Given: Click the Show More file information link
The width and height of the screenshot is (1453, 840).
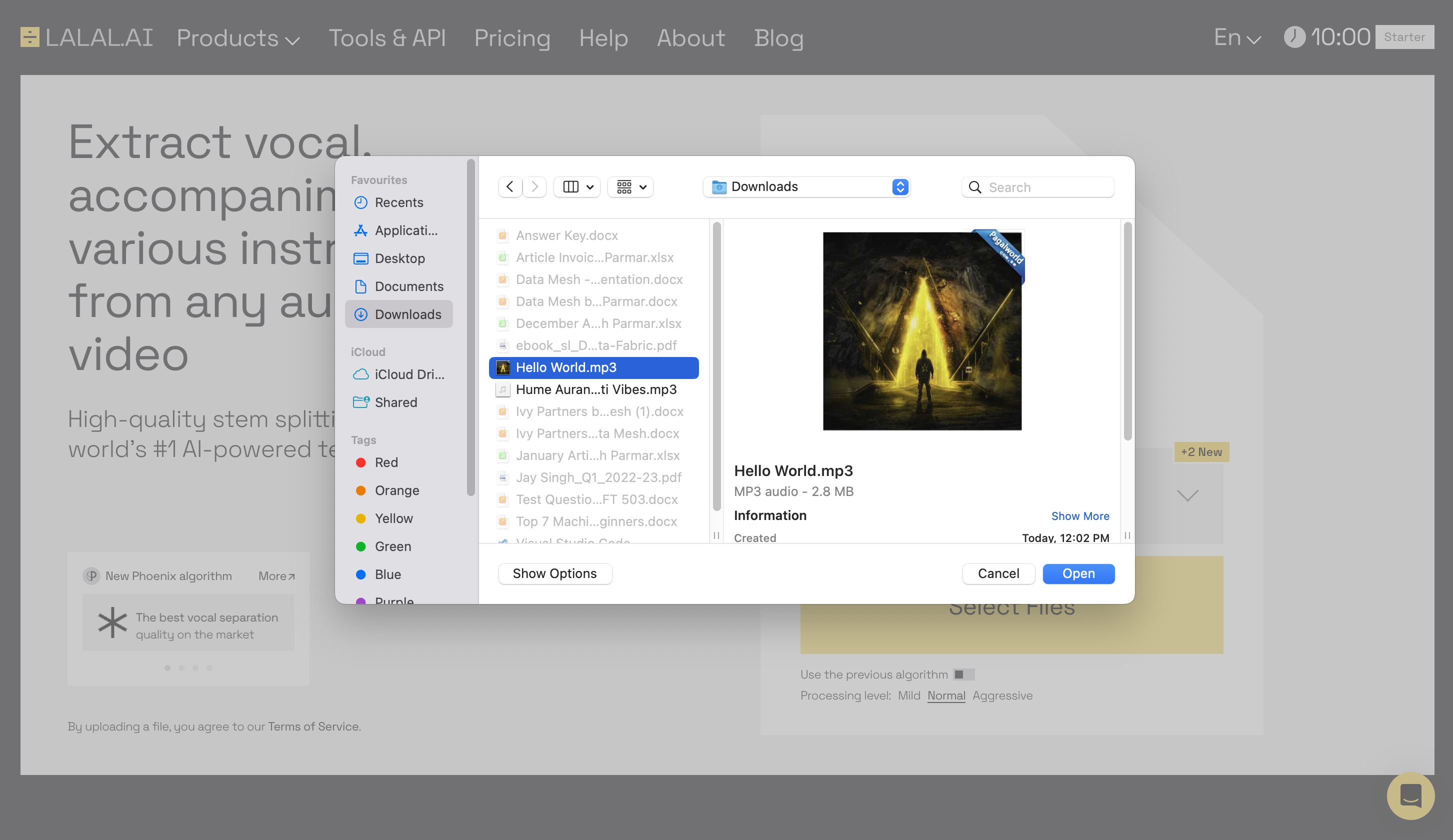Looking at the screenshot, I should [1080, 515].
